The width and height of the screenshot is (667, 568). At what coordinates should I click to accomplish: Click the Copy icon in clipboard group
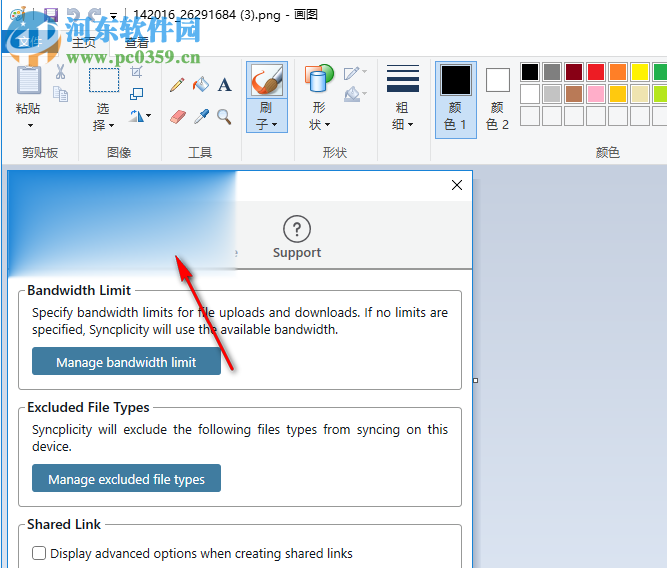point(60,94)
